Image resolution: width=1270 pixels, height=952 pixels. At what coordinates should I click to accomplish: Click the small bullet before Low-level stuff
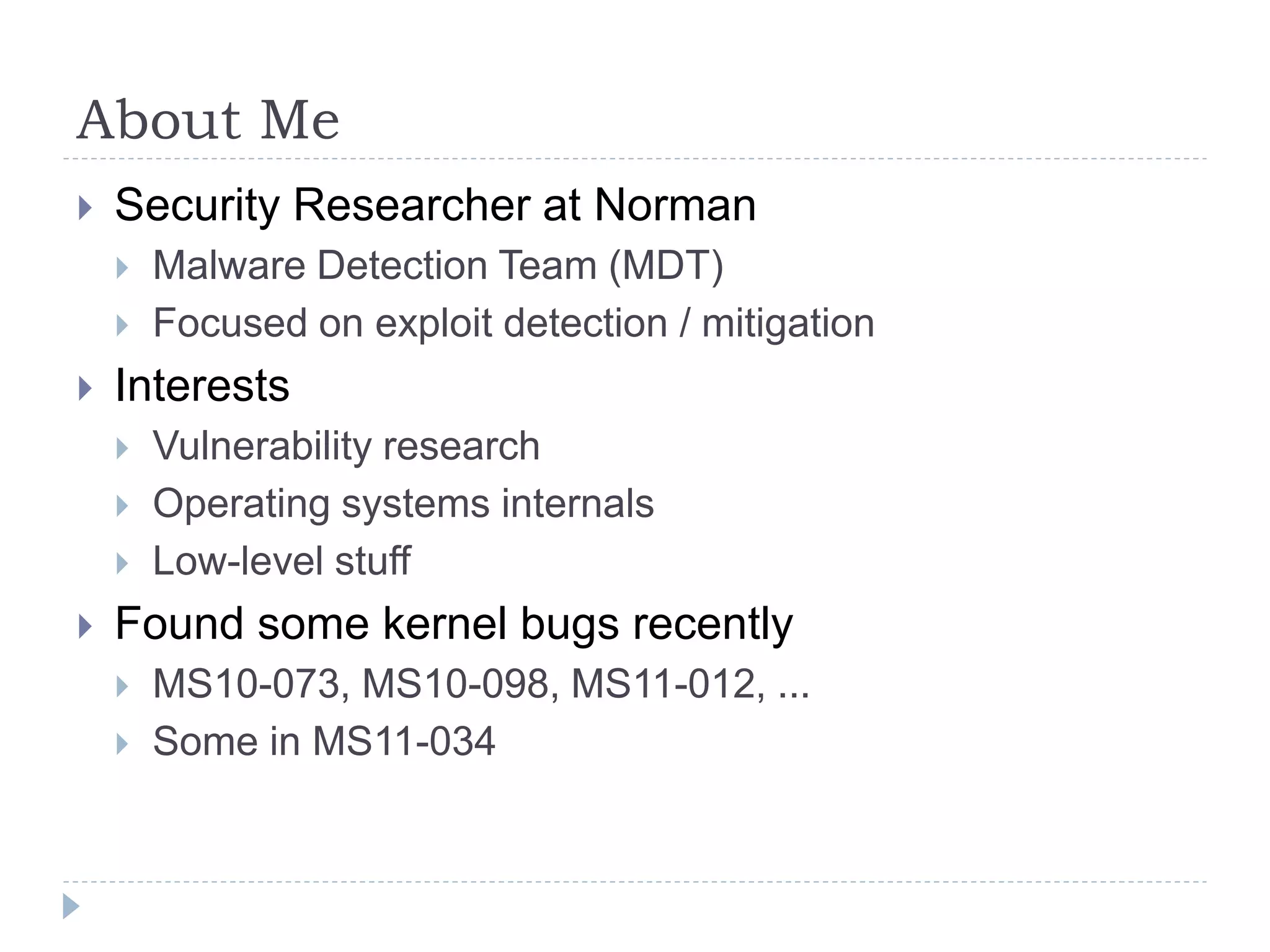[122, 563]
